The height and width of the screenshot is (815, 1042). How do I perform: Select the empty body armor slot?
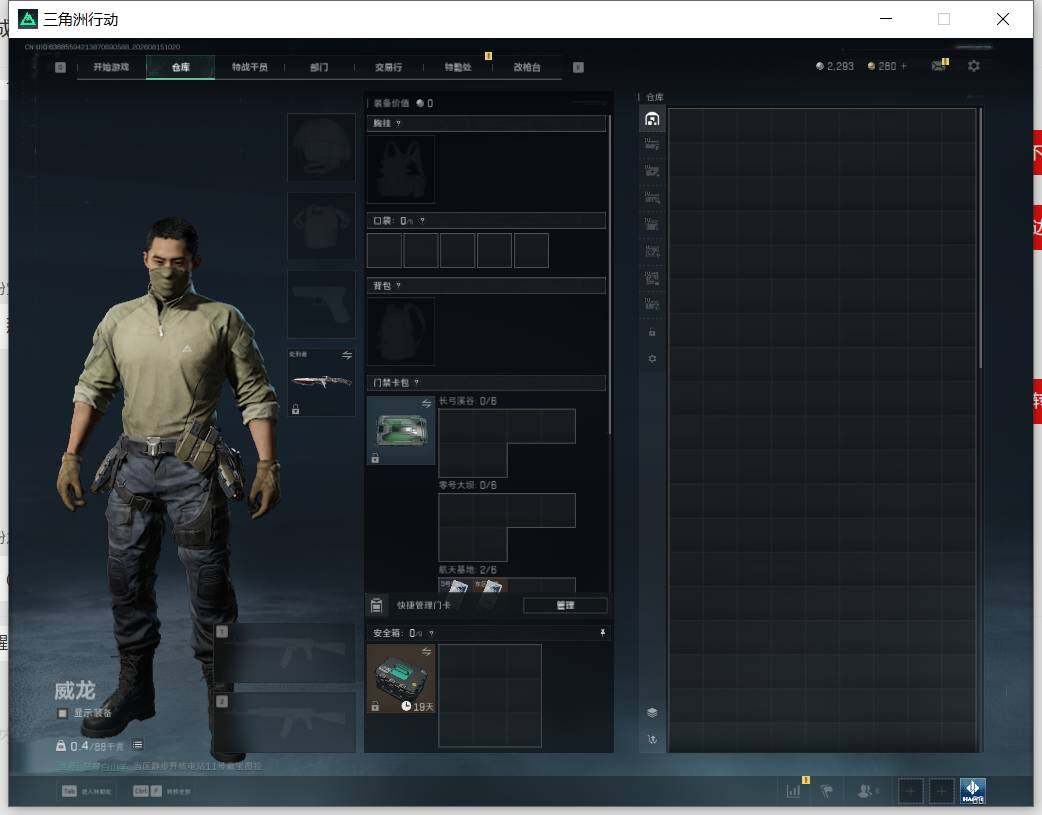(x=322, y=226)
